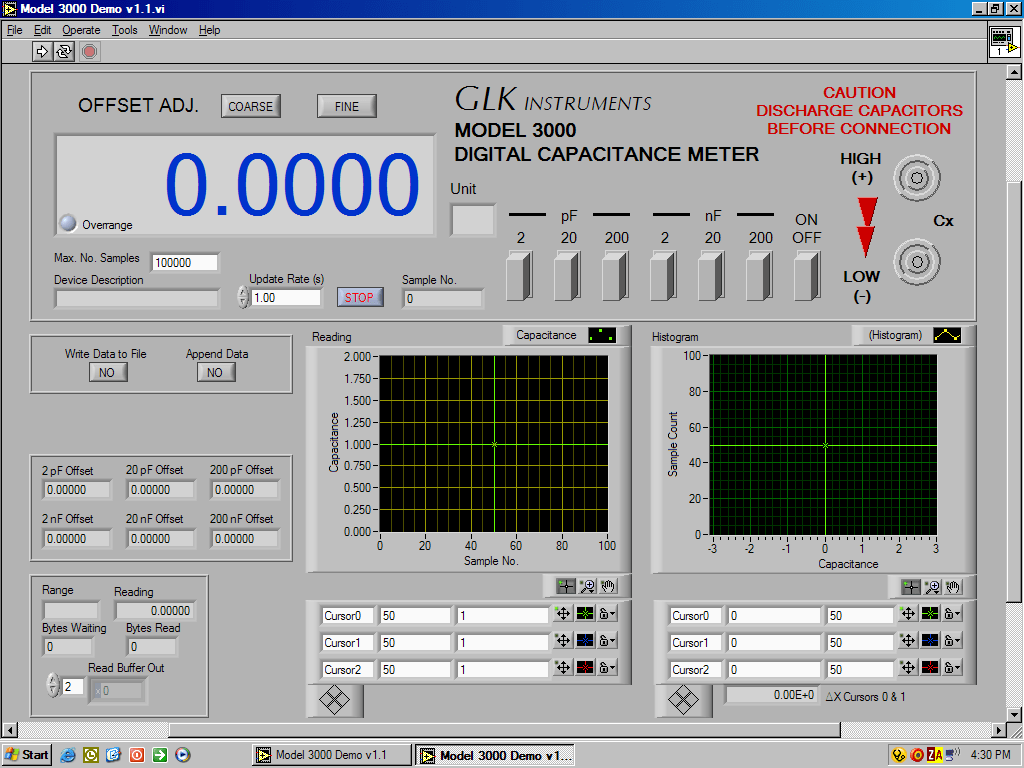Viewport: 1024px width, 768px height.
Task: Open Histogram Cursor1 lock dropdown
Action: [x=952, y=641]
